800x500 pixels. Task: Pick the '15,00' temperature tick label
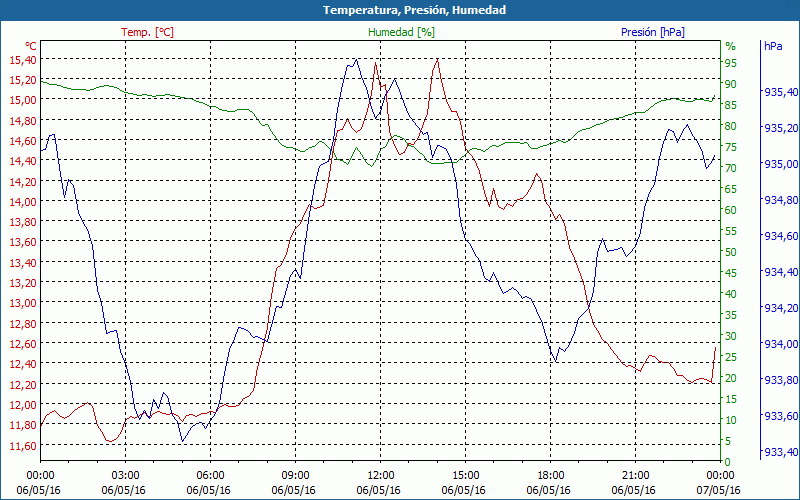[23, 100]
